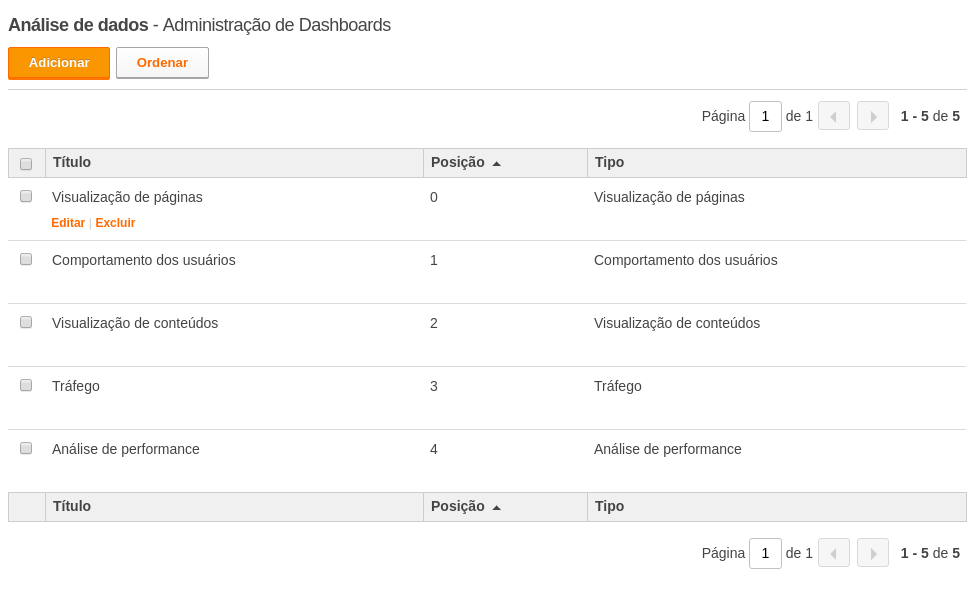This screenshot has width=975, height=590.
Task: Toggle the select-all checkbox in header
Action: [x=26, y=164]
